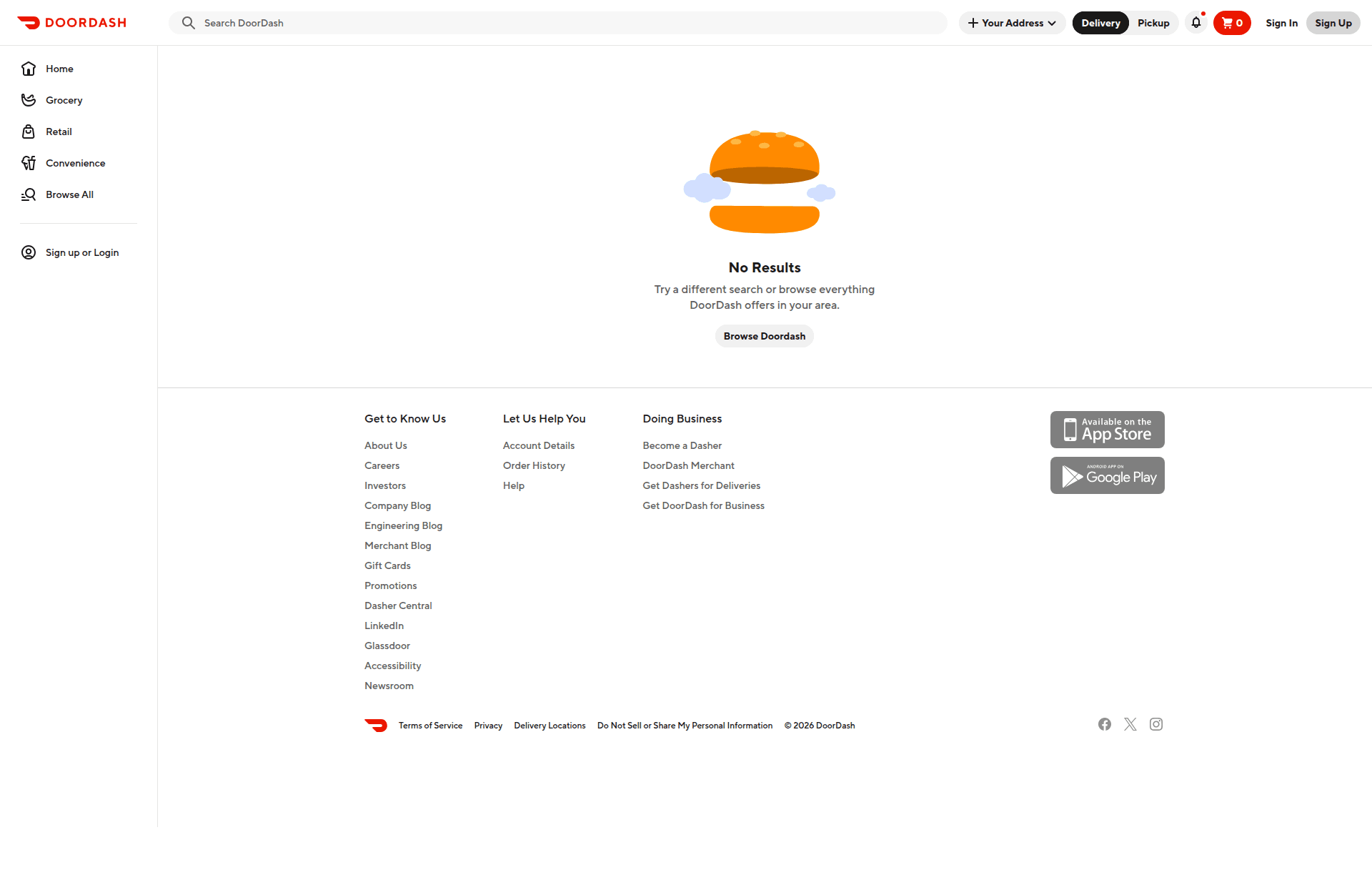Click the footer DoorDash logo icon
The image size is (1372, 870).
376,725
